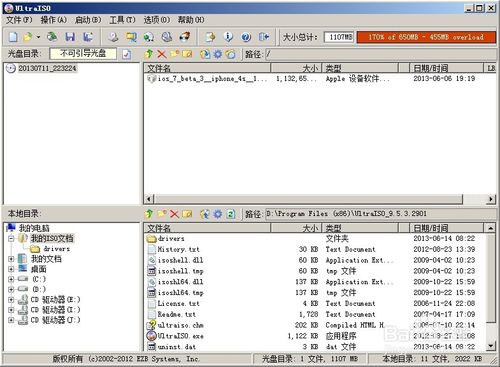Open the dropdown arrow beside the Open icon
This screenshot has height=367, width=500.
click(x=38, y=37)
